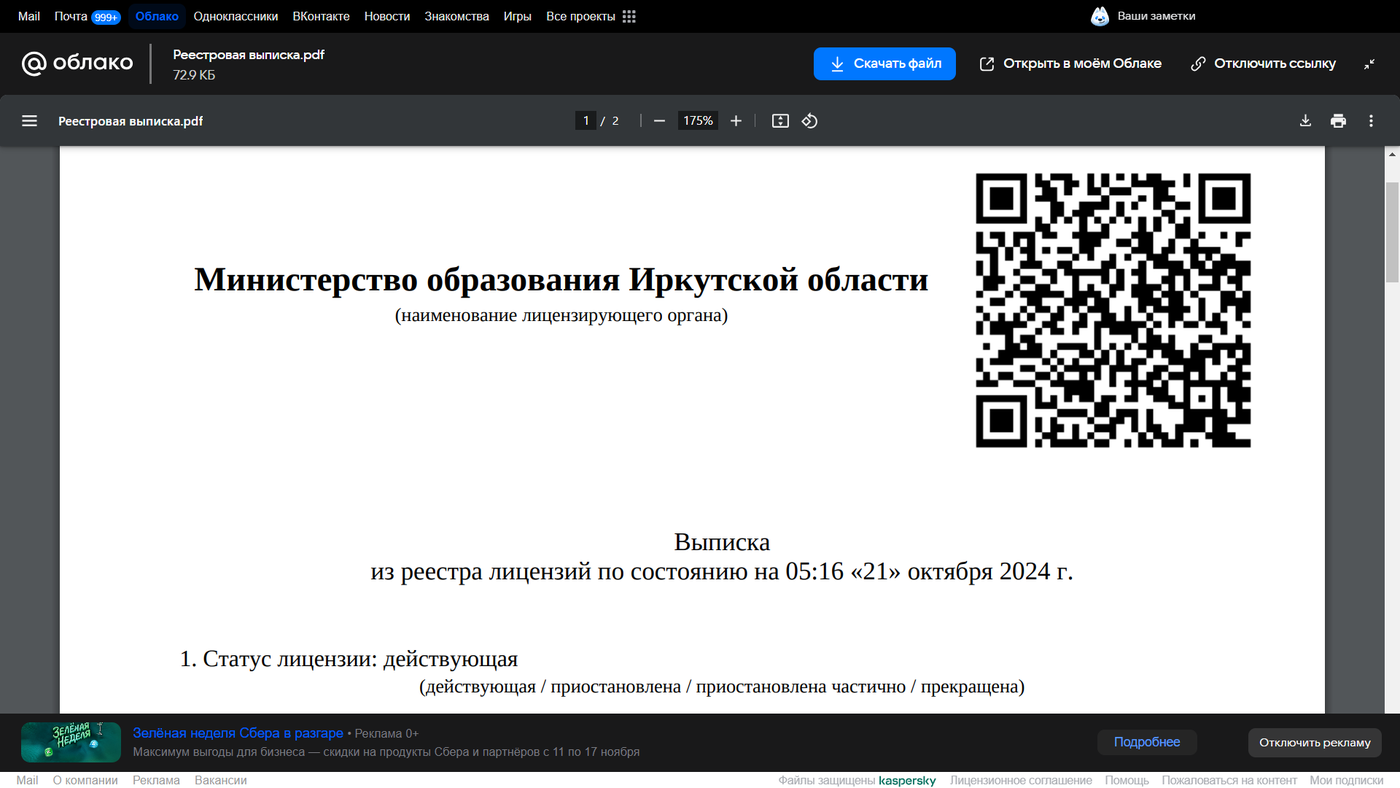Open the PDF viewer more options menu
Image resolution: width=1400 pixels, height=788 pixels.
(x=1370, y=121)
